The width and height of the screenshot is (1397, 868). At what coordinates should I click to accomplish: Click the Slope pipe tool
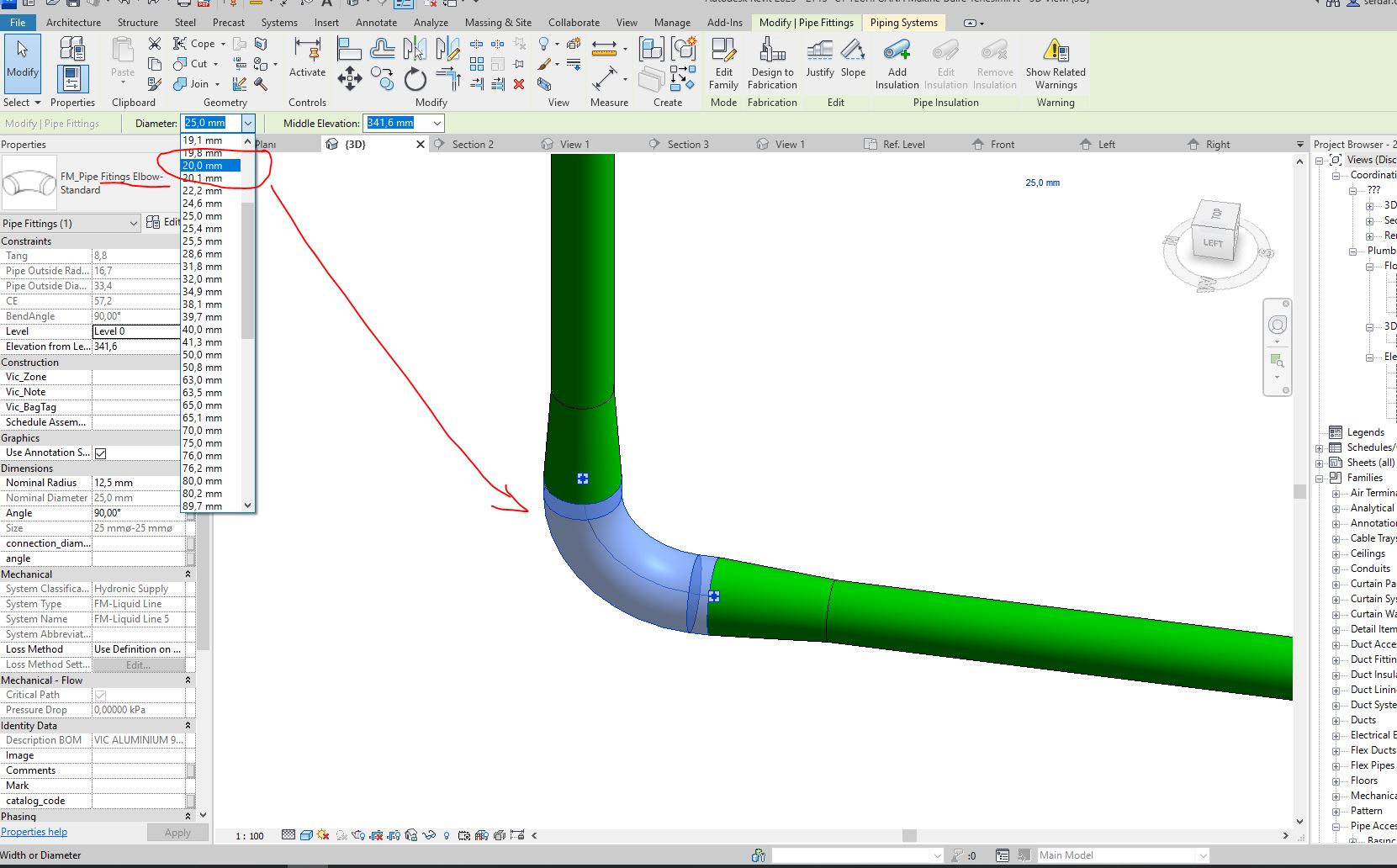853,59
